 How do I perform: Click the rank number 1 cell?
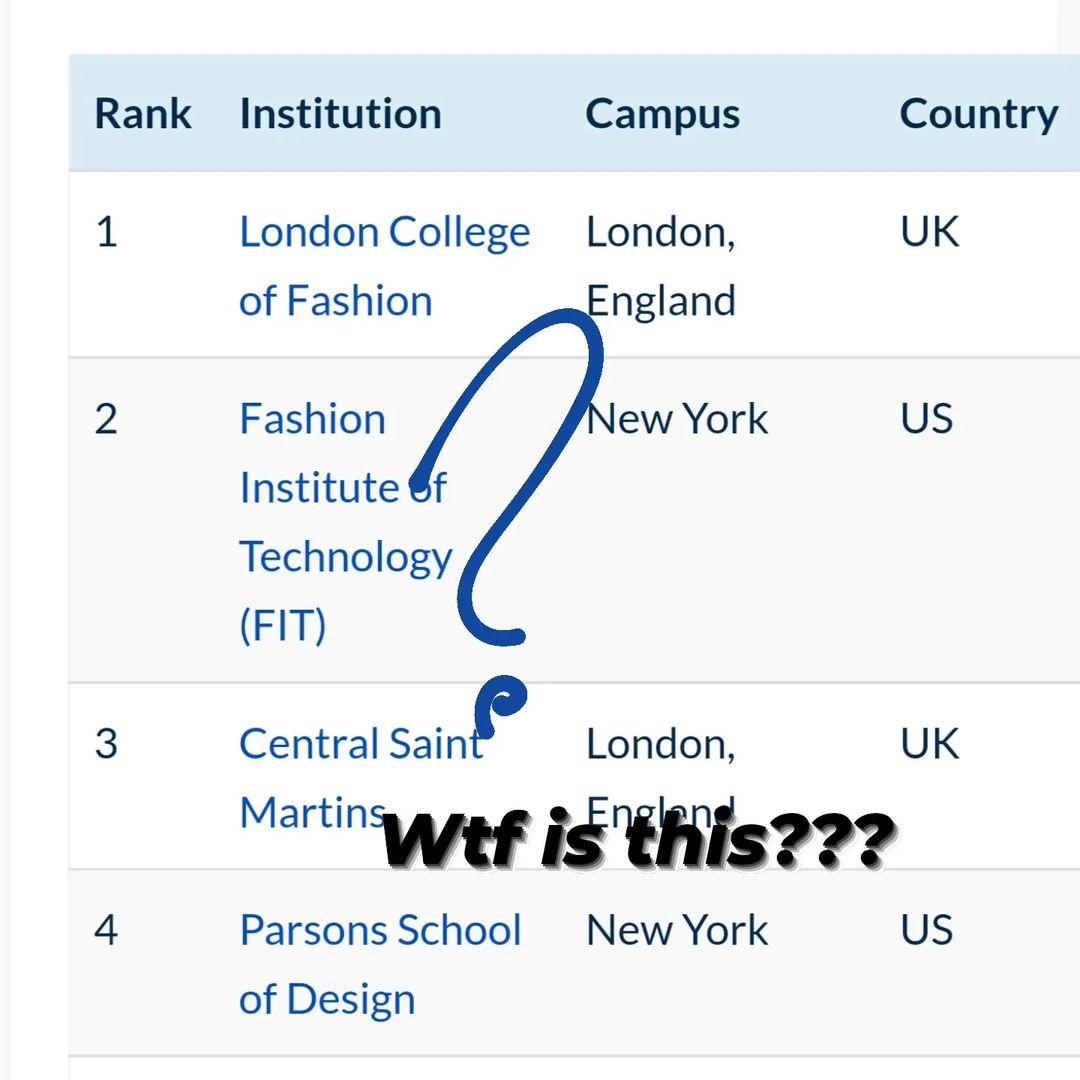[106, 232]
